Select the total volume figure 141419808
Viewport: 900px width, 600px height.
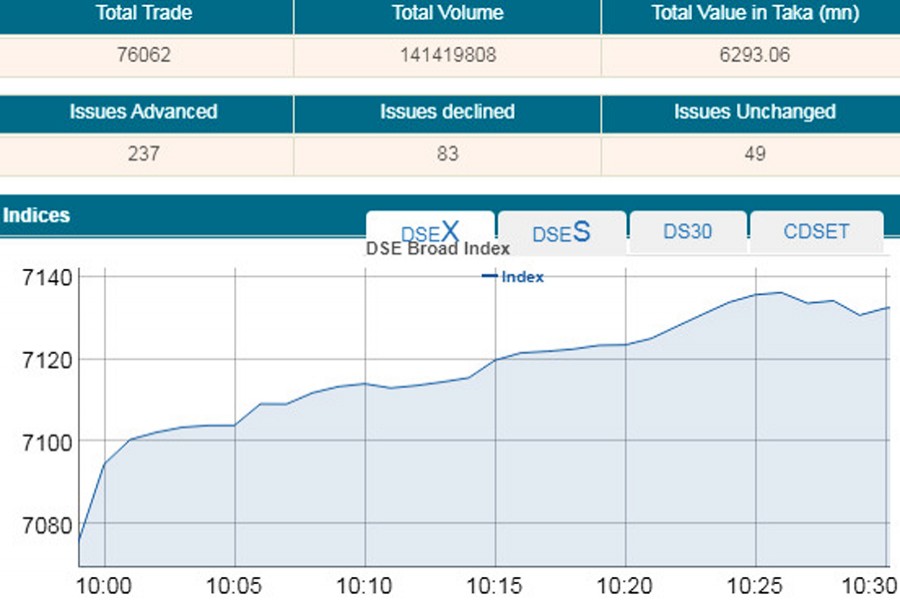[x=447, y=55]
